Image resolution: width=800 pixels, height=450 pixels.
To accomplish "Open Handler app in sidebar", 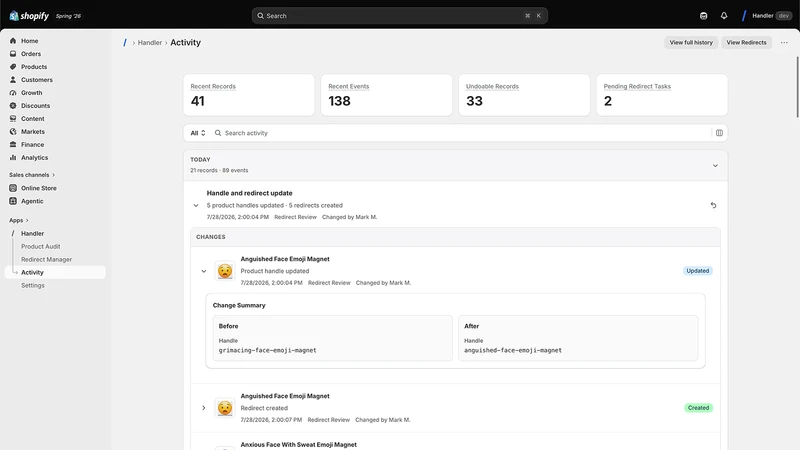I will [x=55, y=233].
